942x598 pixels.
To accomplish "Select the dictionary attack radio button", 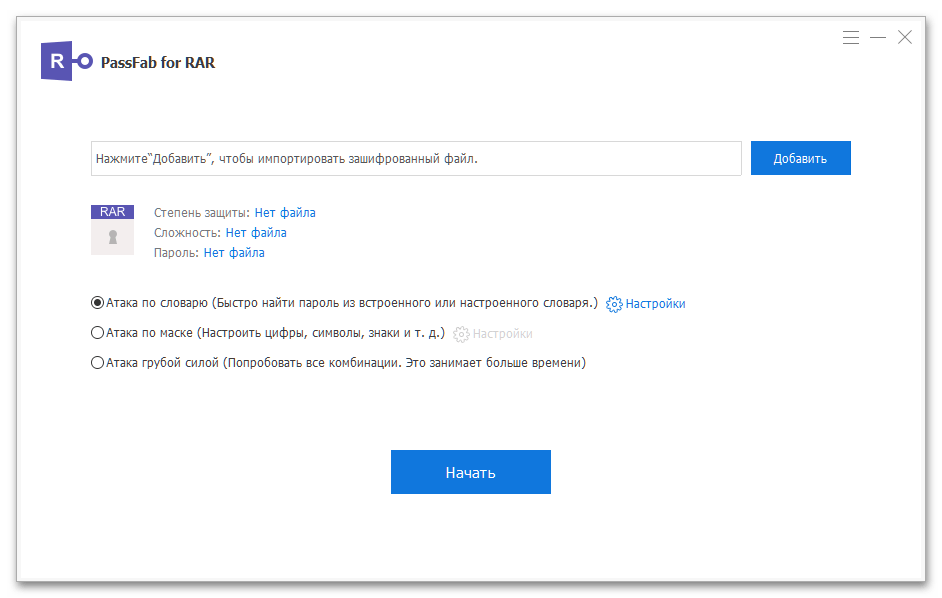I will click(x=97, y=302).
